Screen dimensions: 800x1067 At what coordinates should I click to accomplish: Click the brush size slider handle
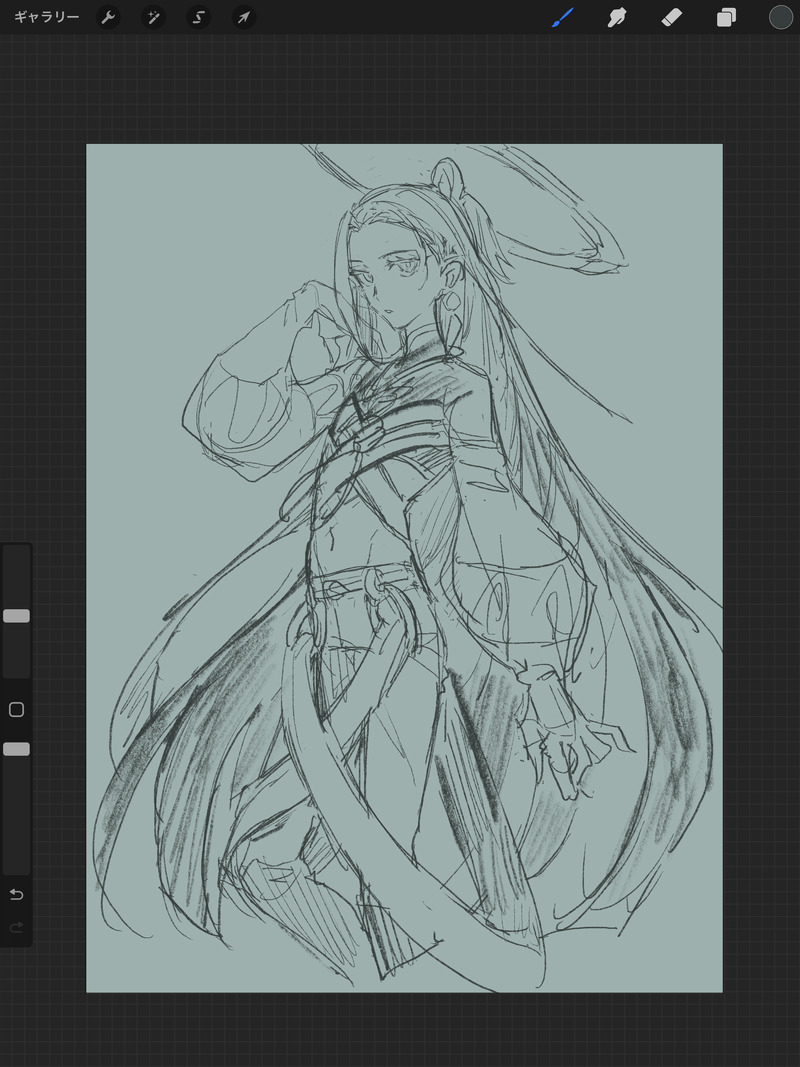[x=16, y=616]
